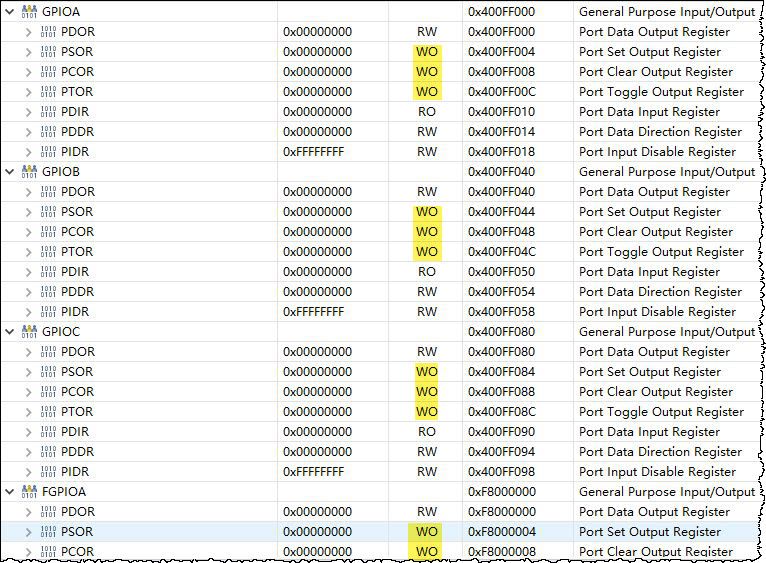
Task: Click the register icon of GPIOB PDDR
Action: (x=48, y=292)
